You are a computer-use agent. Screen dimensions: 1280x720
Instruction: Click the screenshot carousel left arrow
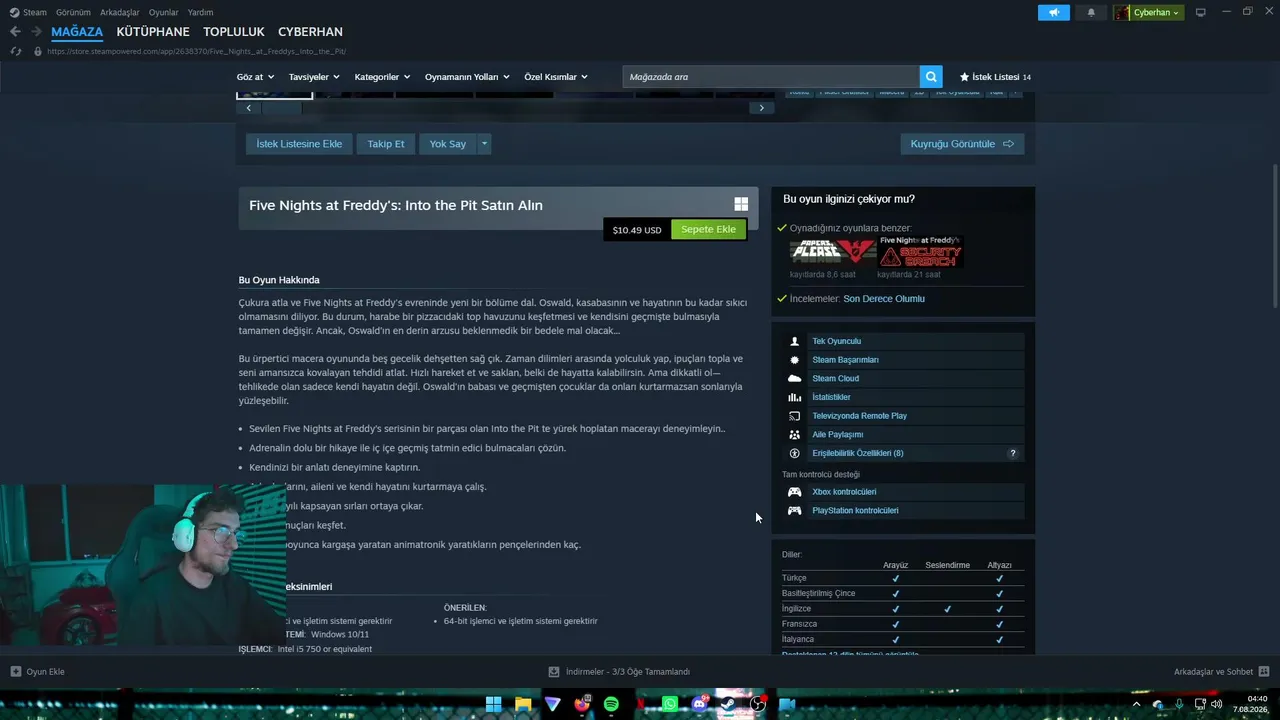[x=248, y=108]
